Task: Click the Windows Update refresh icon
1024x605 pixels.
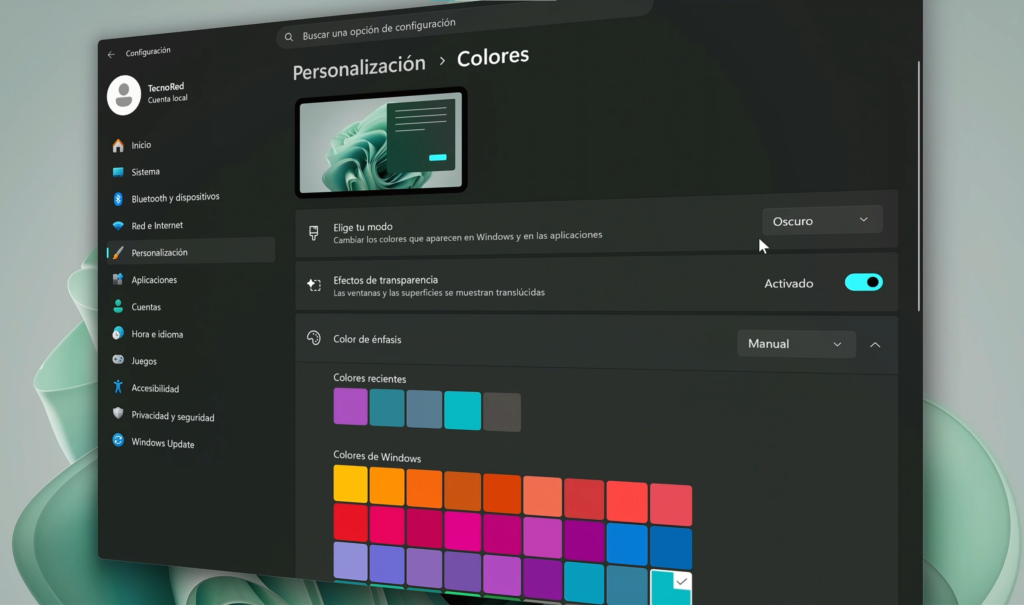Action: (118, 440)
